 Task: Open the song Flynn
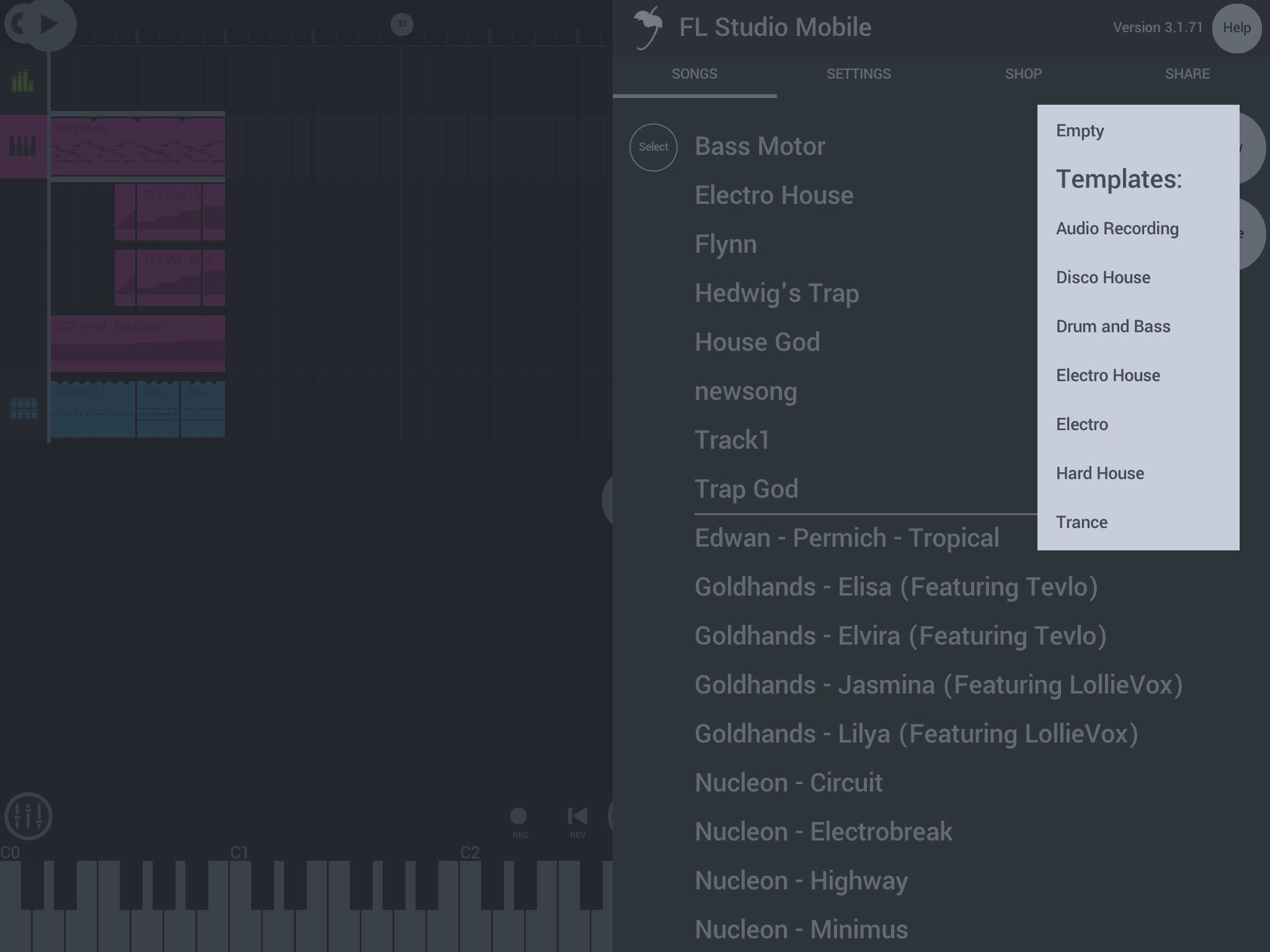[726, 245]
